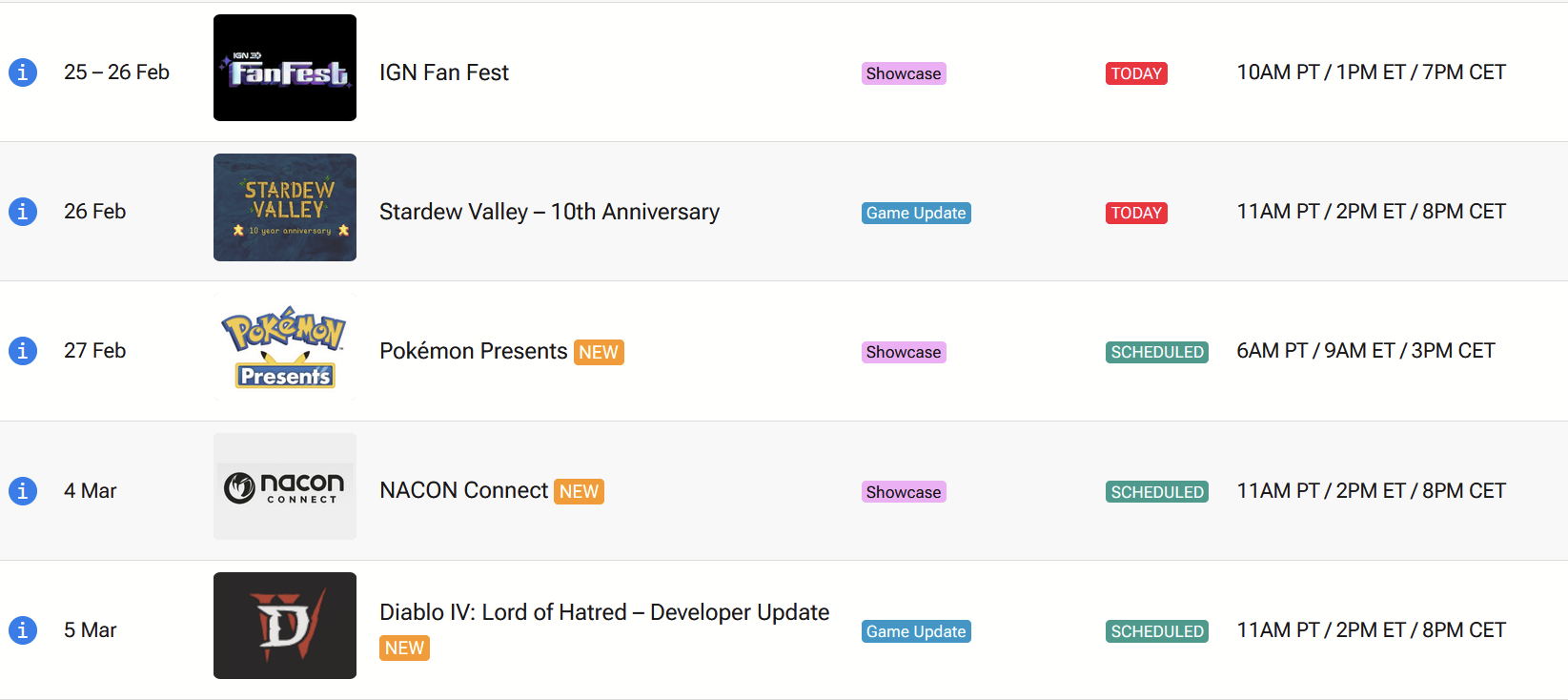
Task: Click SCHEDULED badge on Pokémon Presents row
Action: pos(1157,352)
